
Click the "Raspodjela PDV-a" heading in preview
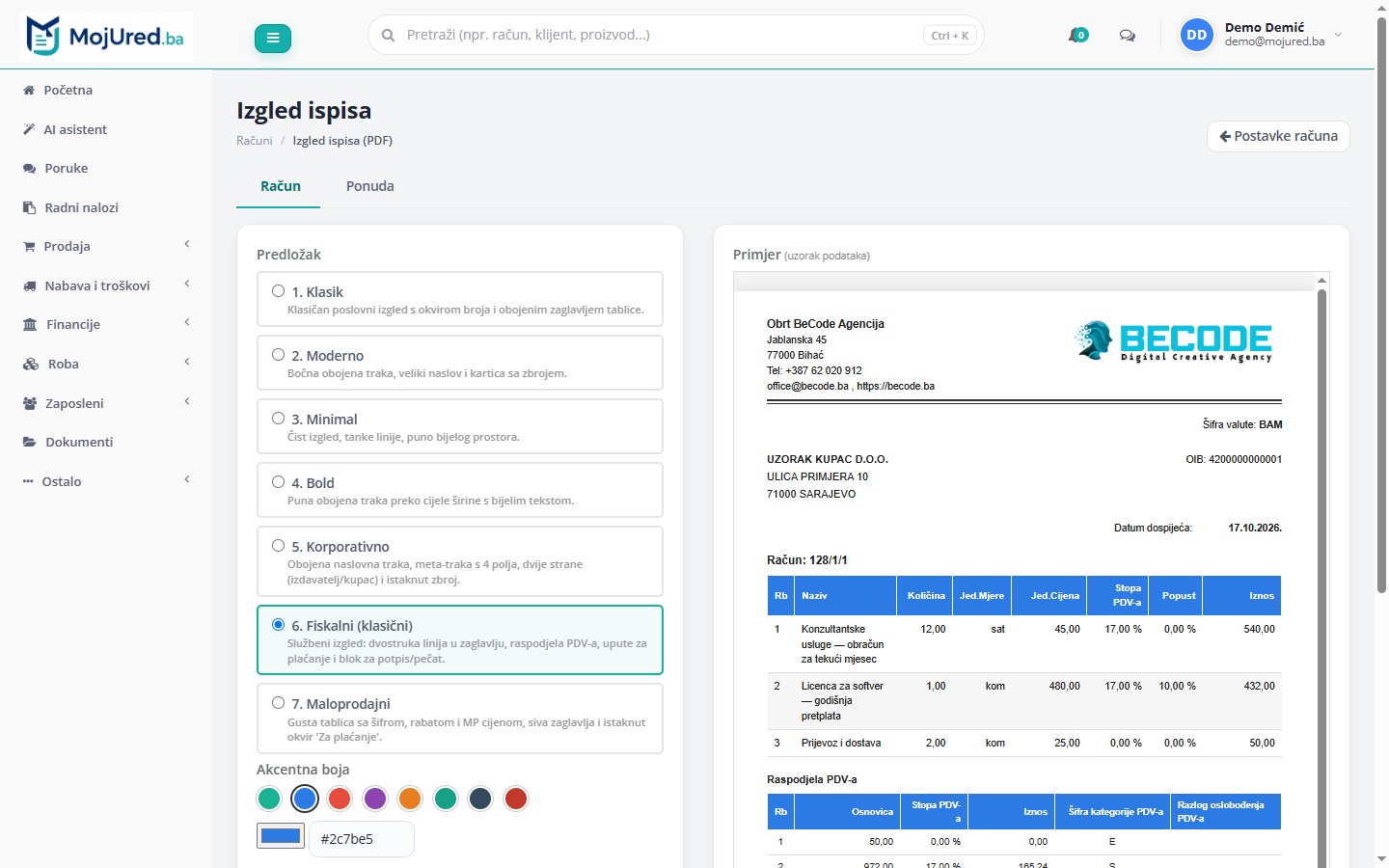(x=812, y=779)
